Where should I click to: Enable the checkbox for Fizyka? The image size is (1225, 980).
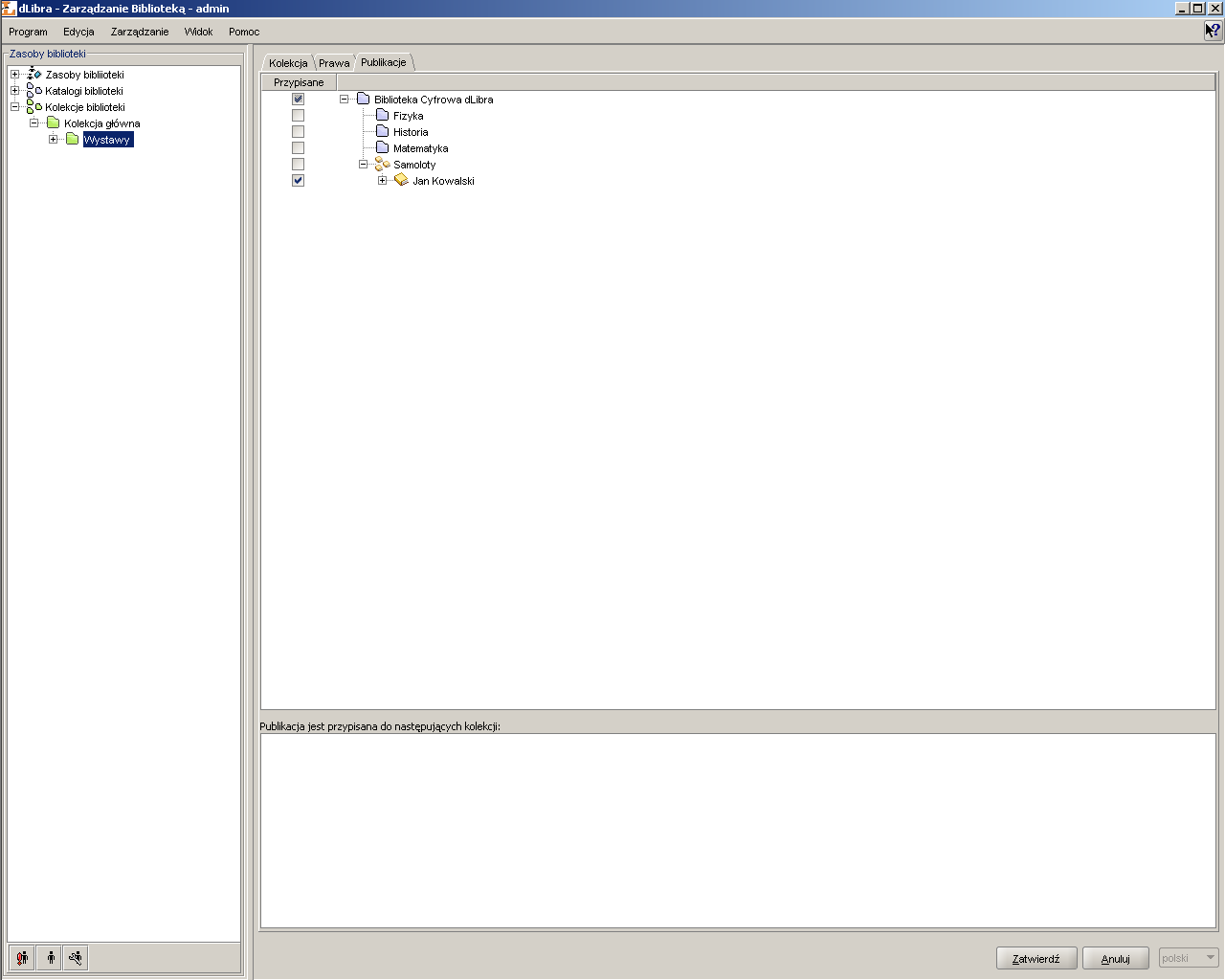[x=298, y=116]
